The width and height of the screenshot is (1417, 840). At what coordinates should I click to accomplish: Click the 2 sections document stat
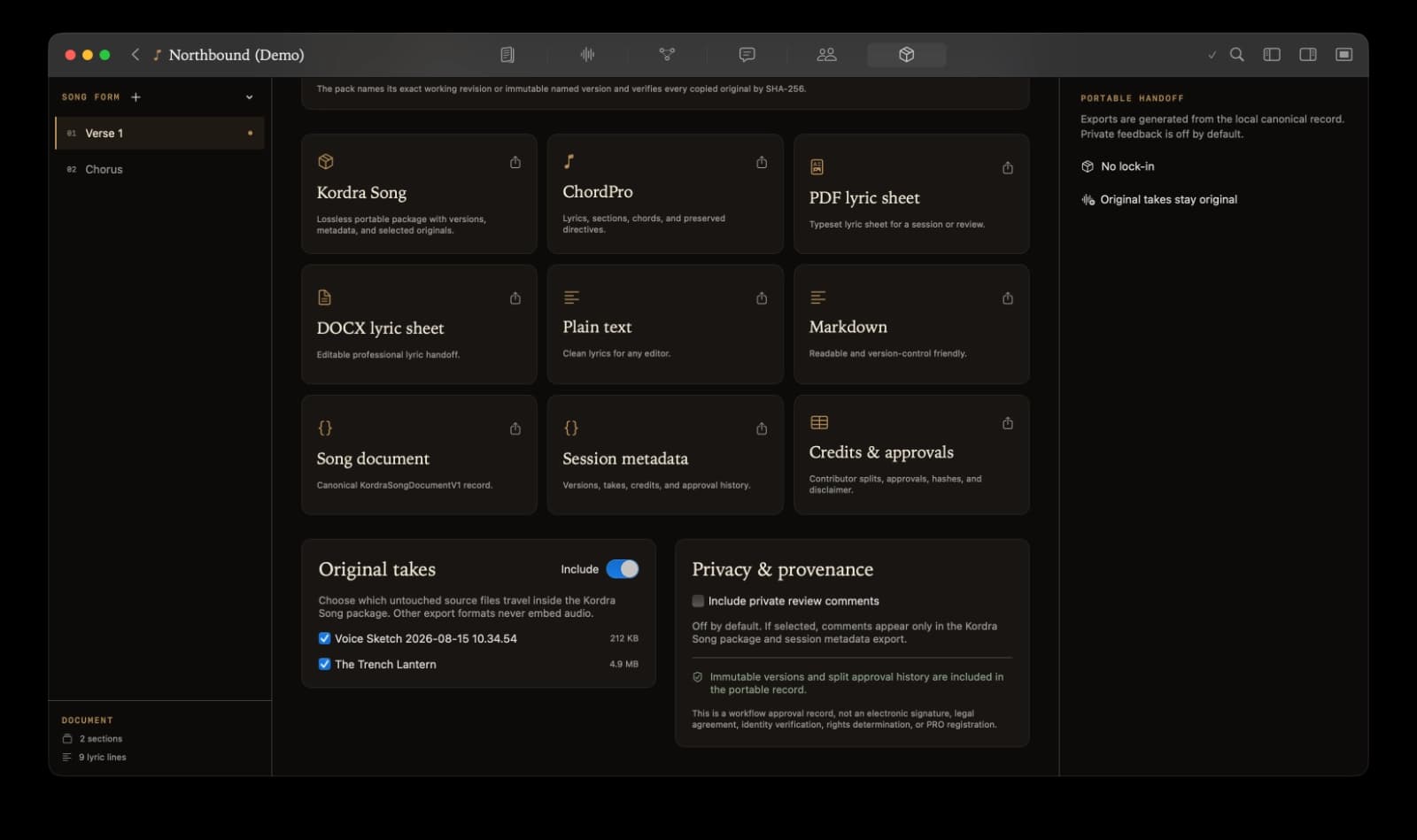point(92,738)
